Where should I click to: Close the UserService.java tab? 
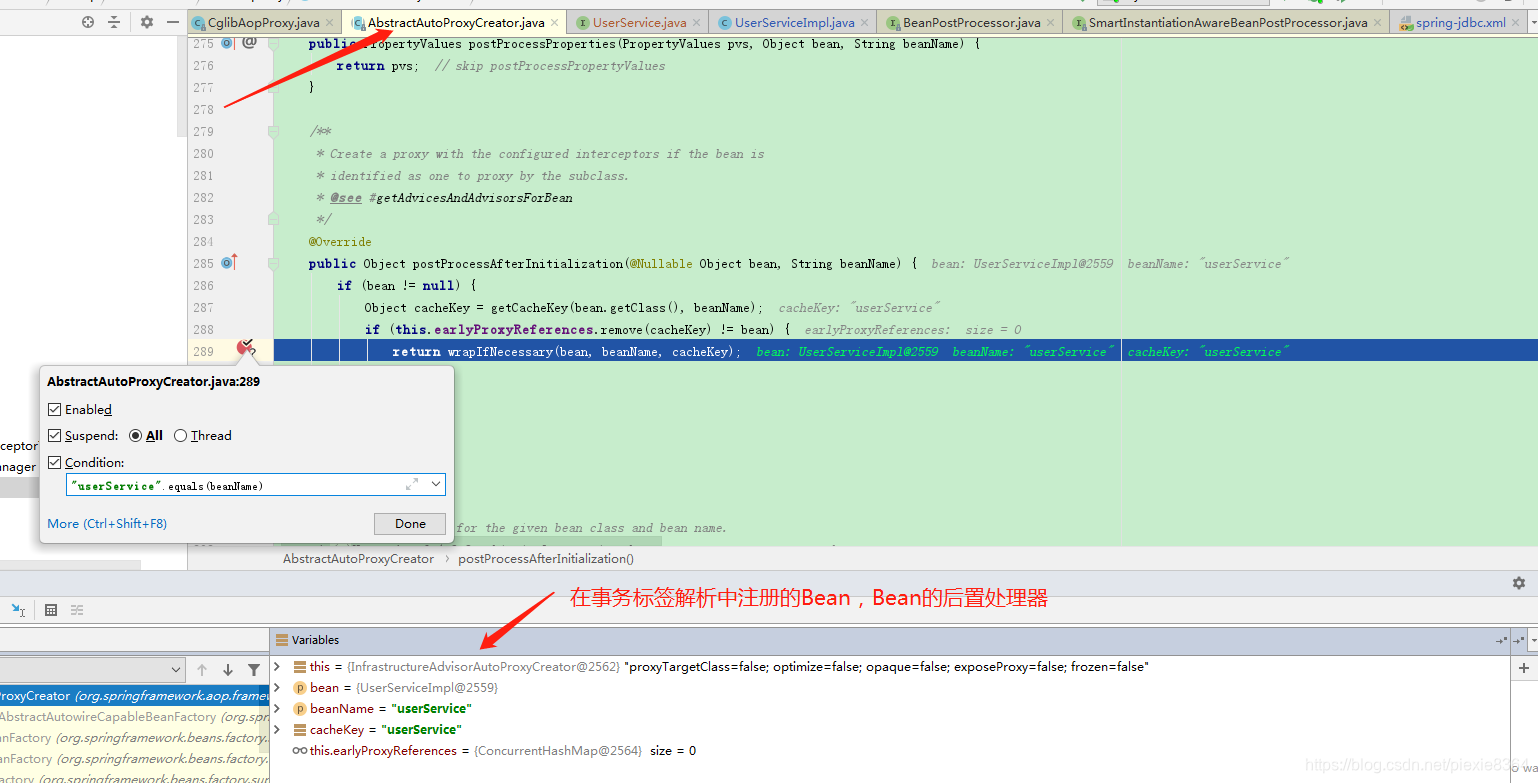click(698, 23)
